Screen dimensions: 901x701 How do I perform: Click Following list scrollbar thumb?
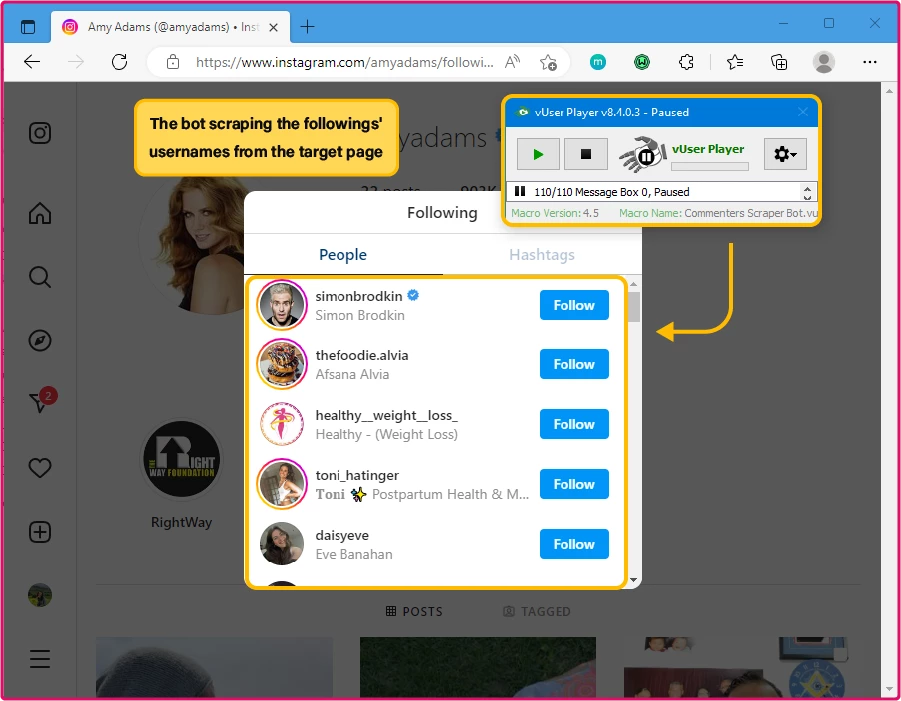pyautogui.click(x=634, y=307)
